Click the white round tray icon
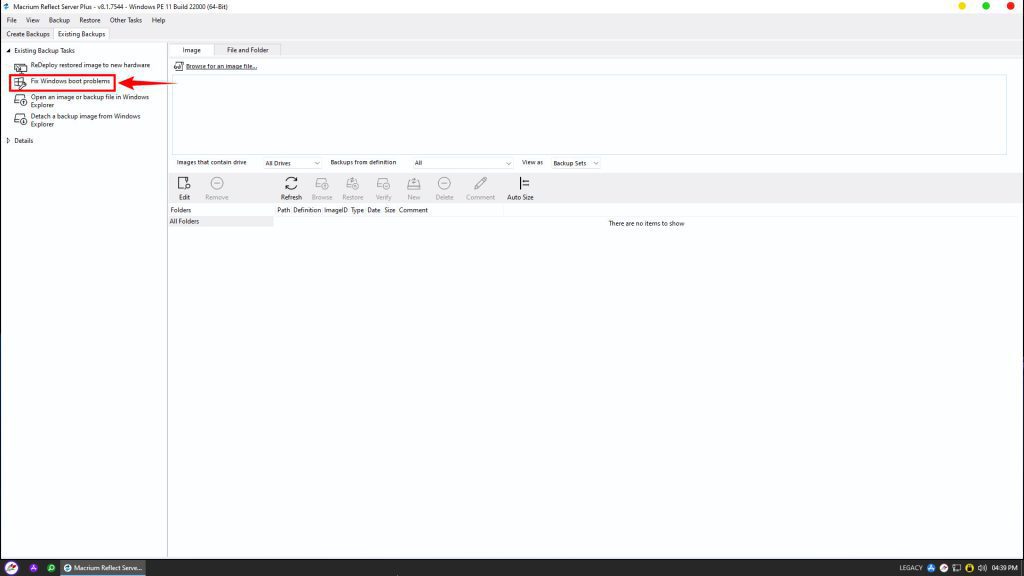This screenshot has width=1024, height=576. pyautogui.click(x=944, y=568)
